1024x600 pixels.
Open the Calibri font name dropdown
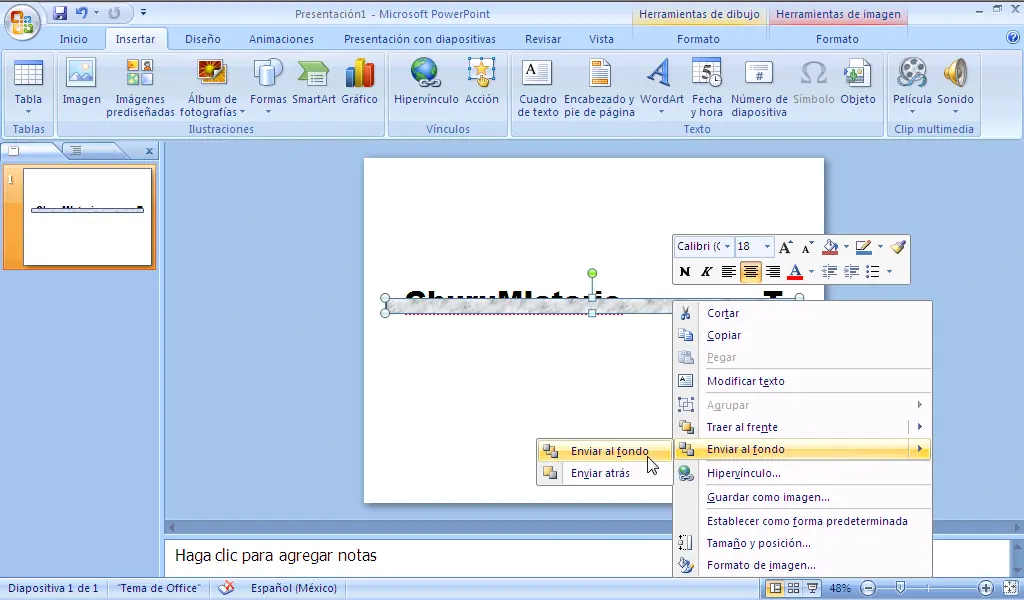pos(727,247)
